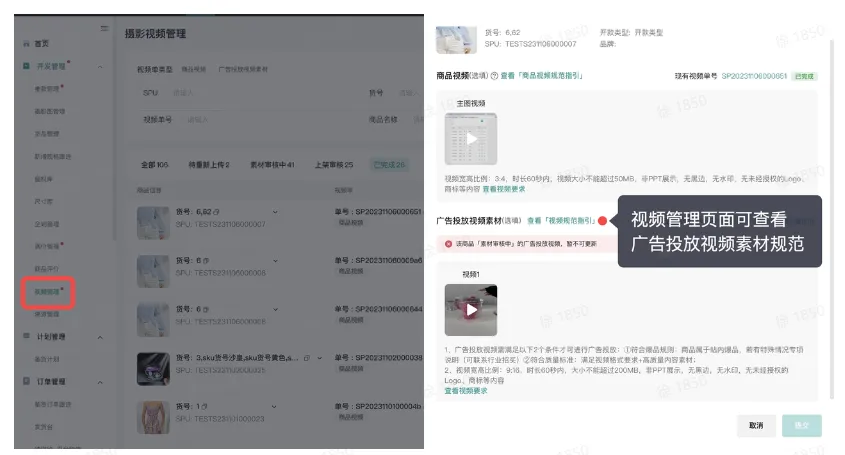Click the 摄影视频管理 page title
The height and width of the screenshot is (455, 845).
(x=155, y=33)
